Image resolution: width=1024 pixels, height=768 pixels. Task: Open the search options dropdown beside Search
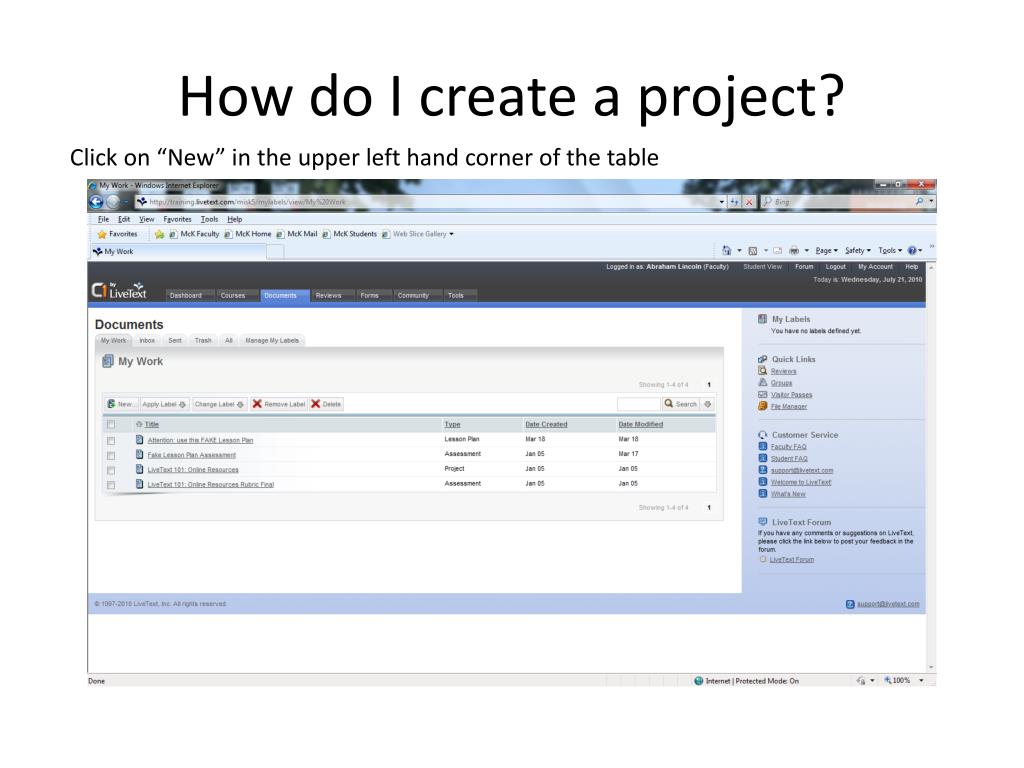[x=707, y=404]
